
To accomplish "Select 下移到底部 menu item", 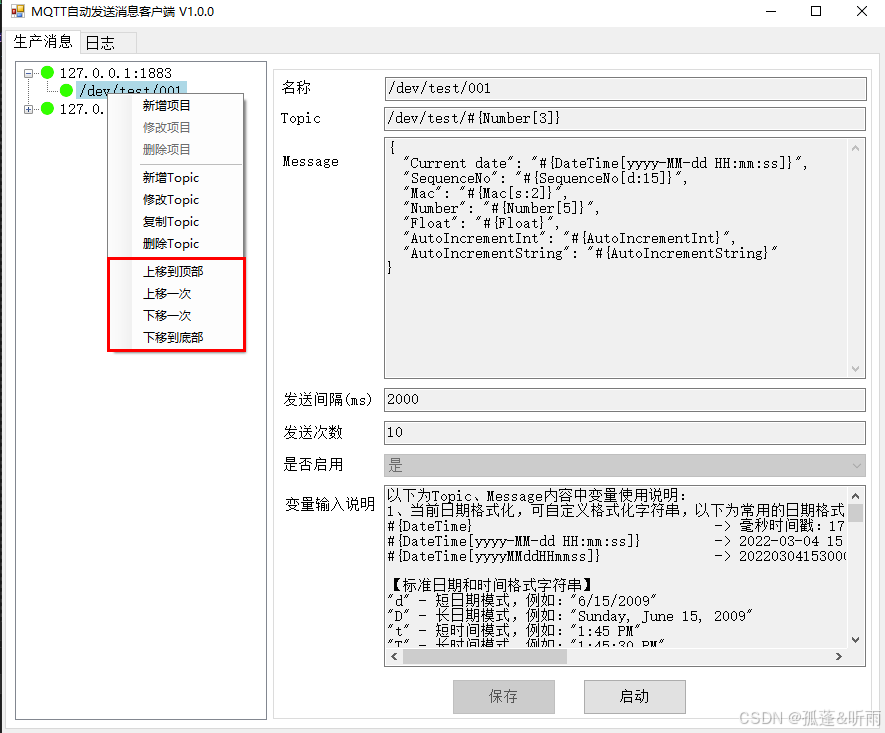I will tap(173, 337).
